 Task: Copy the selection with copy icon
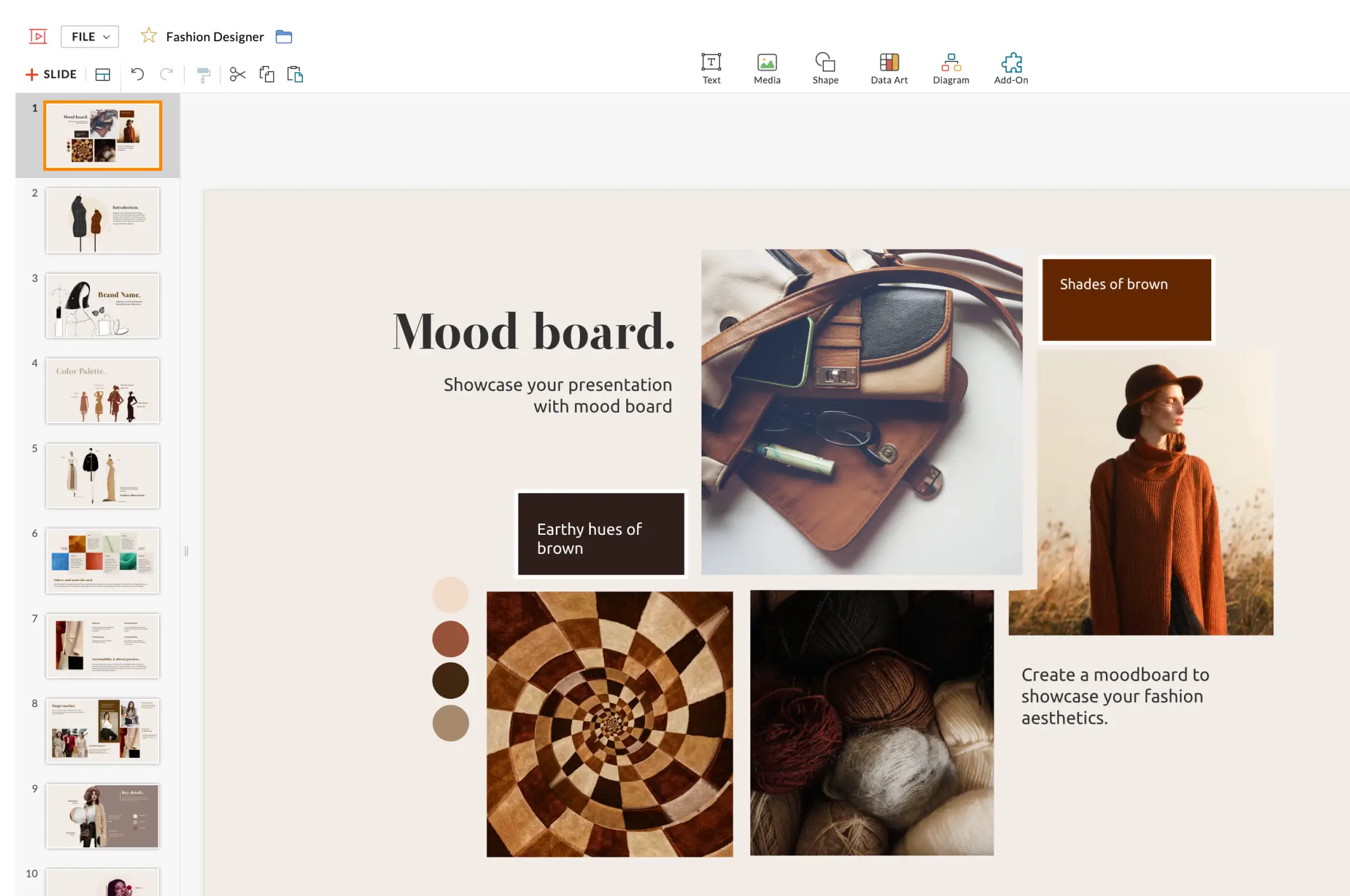[x=267, y=74]
